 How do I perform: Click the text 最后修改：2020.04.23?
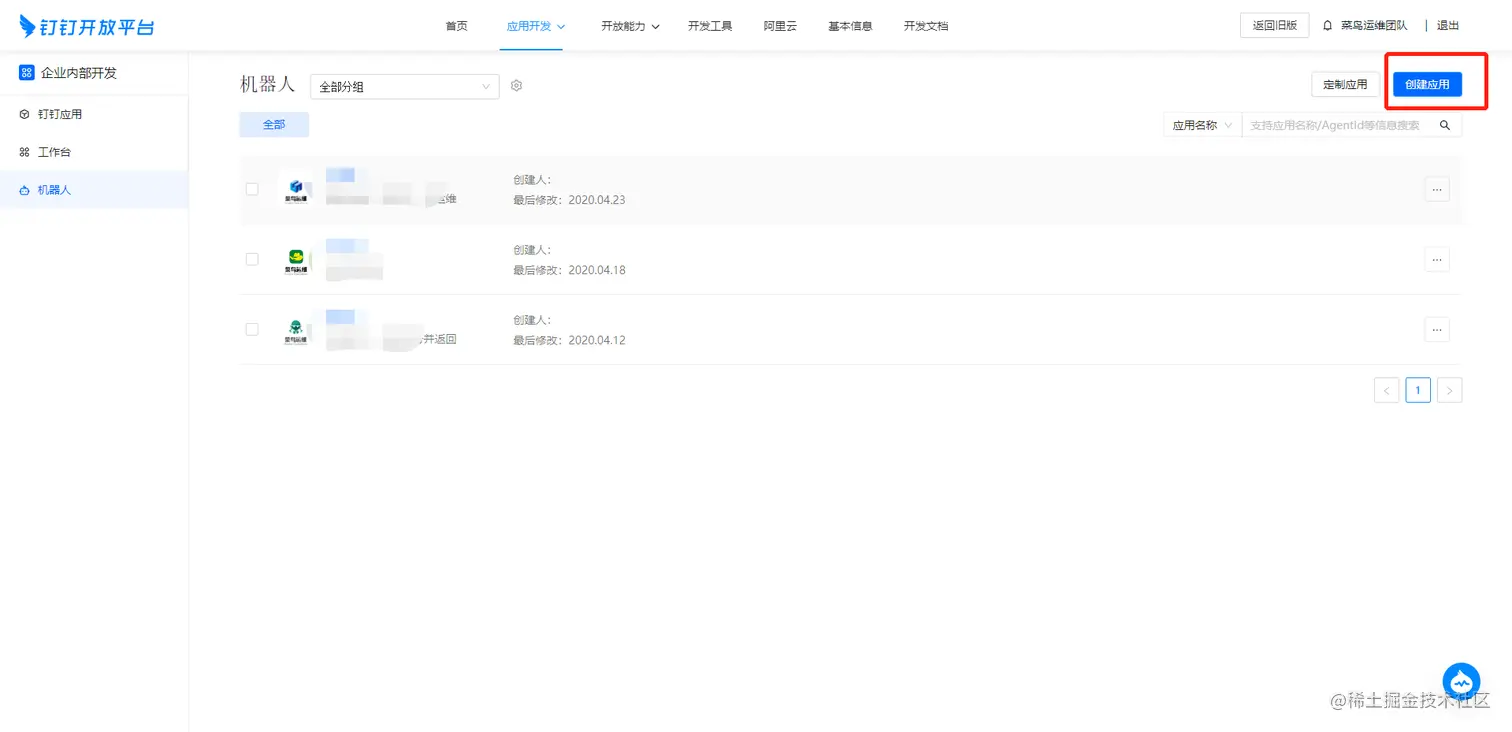(x=569, y=200)
